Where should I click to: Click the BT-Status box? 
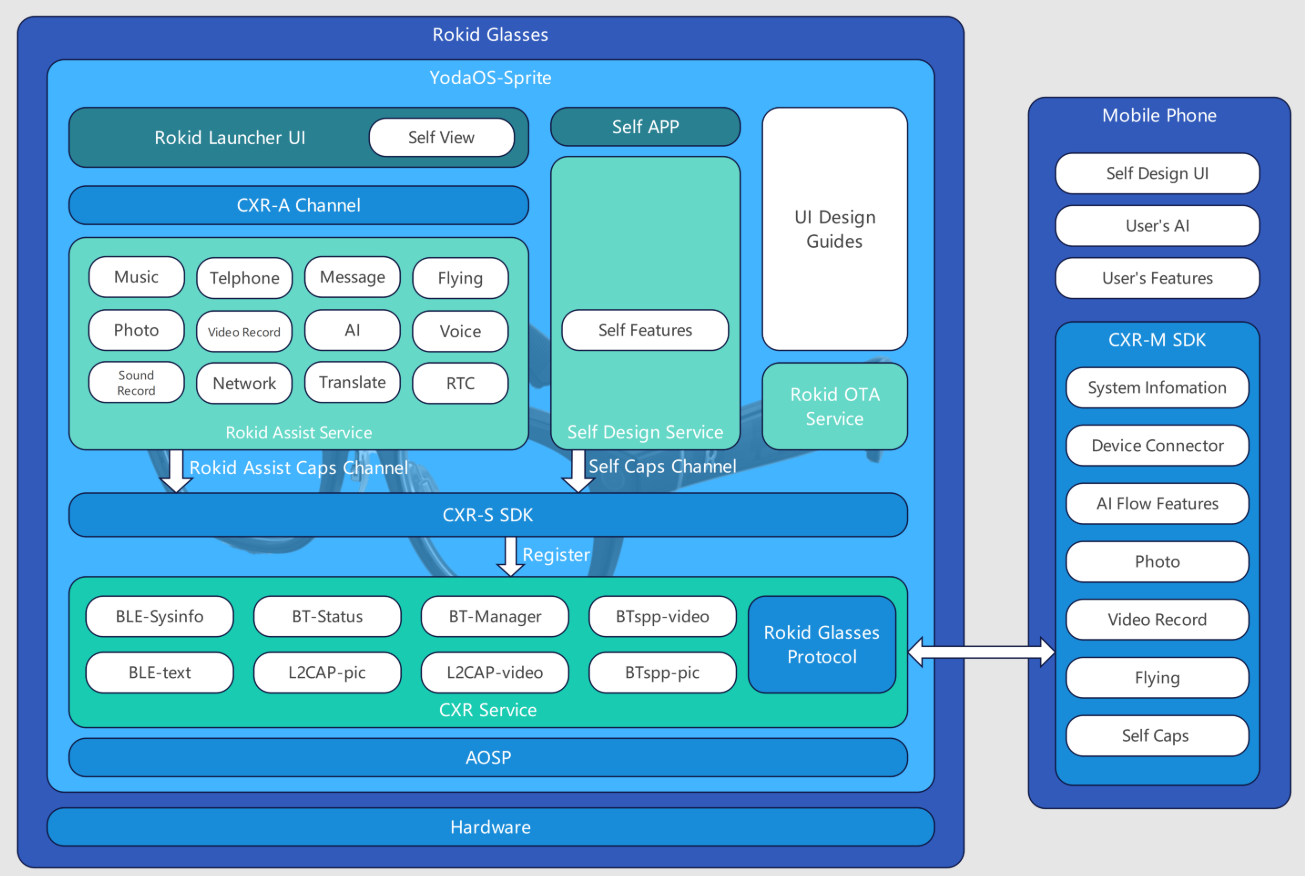(x=327, y=617)
